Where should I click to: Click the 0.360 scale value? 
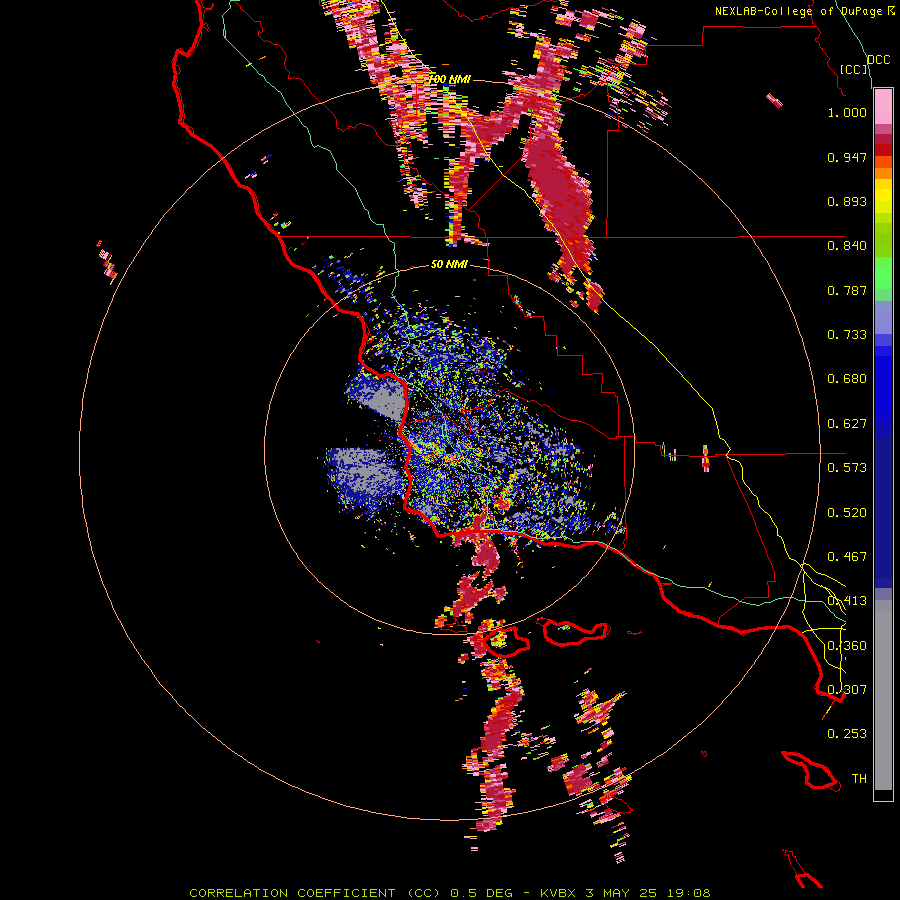[847, 646]
